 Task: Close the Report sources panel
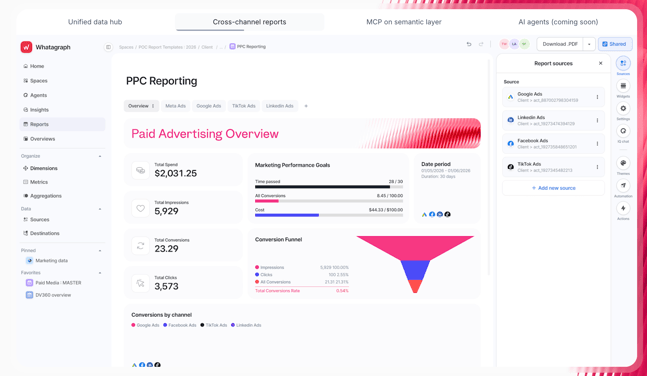pos(600,64)
